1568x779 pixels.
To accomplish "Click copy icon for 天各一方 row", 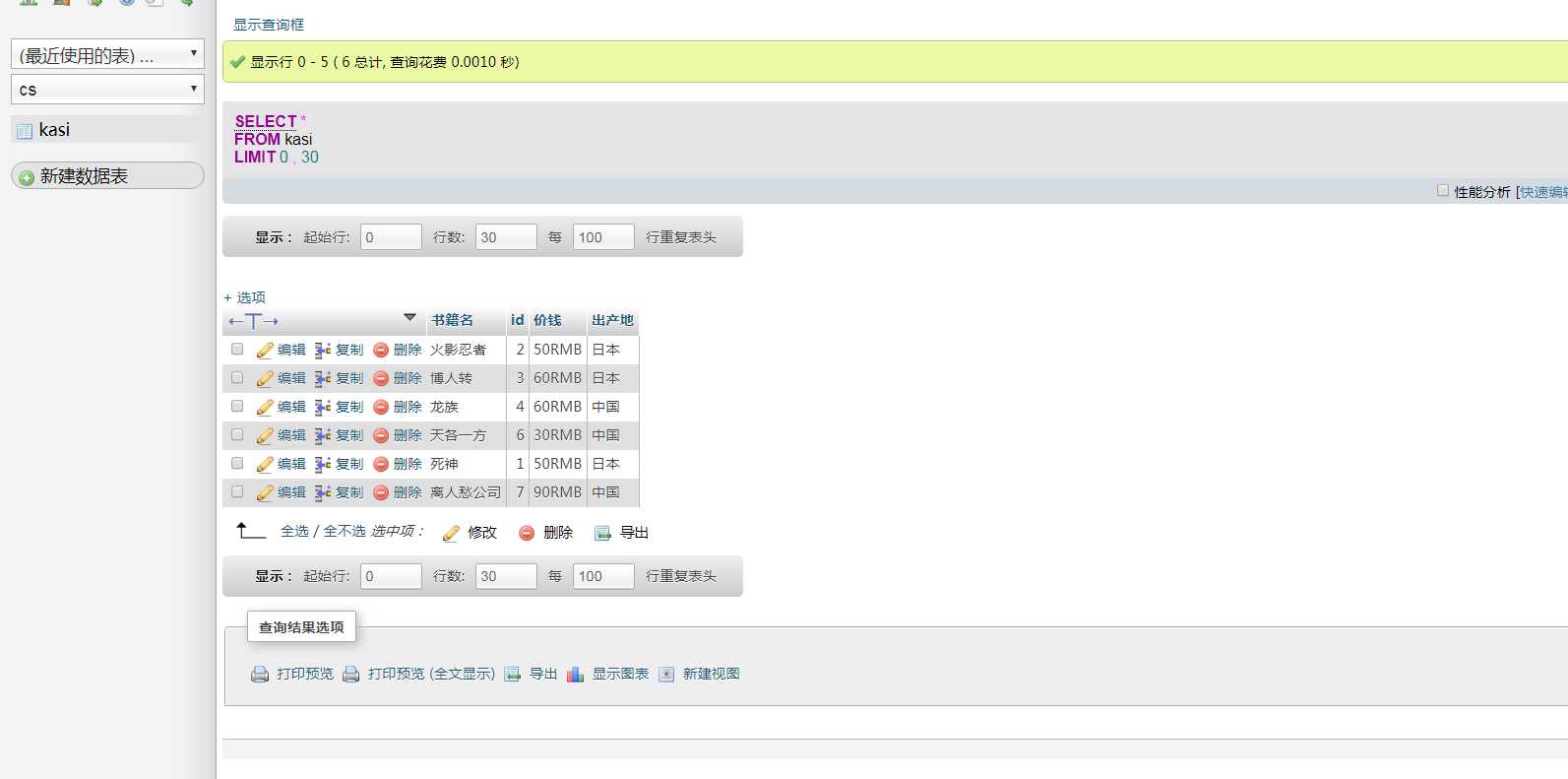I will coord(323,435).
